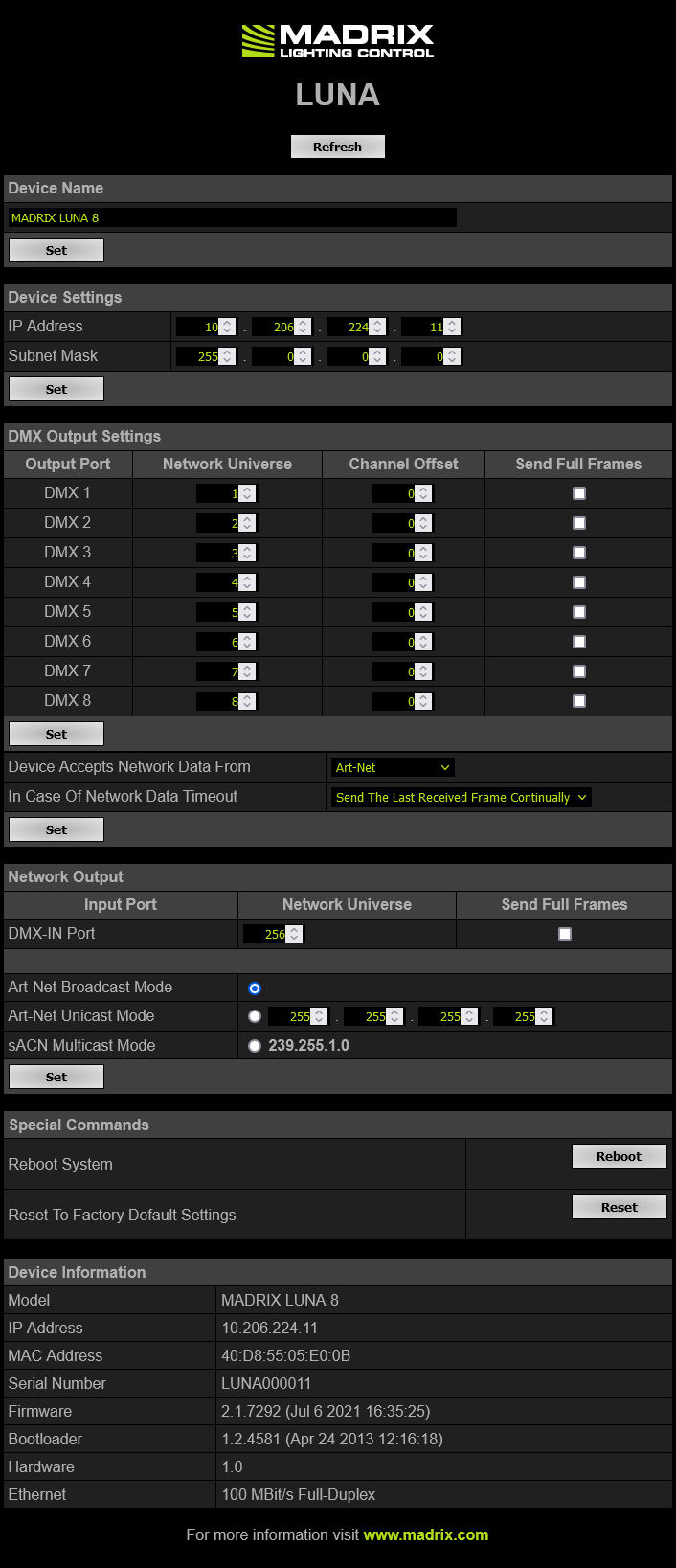The height and width of the screenshot is (1568, 676).
Task: Enable Send Full Frames for DMX 2
Action: 579,523
